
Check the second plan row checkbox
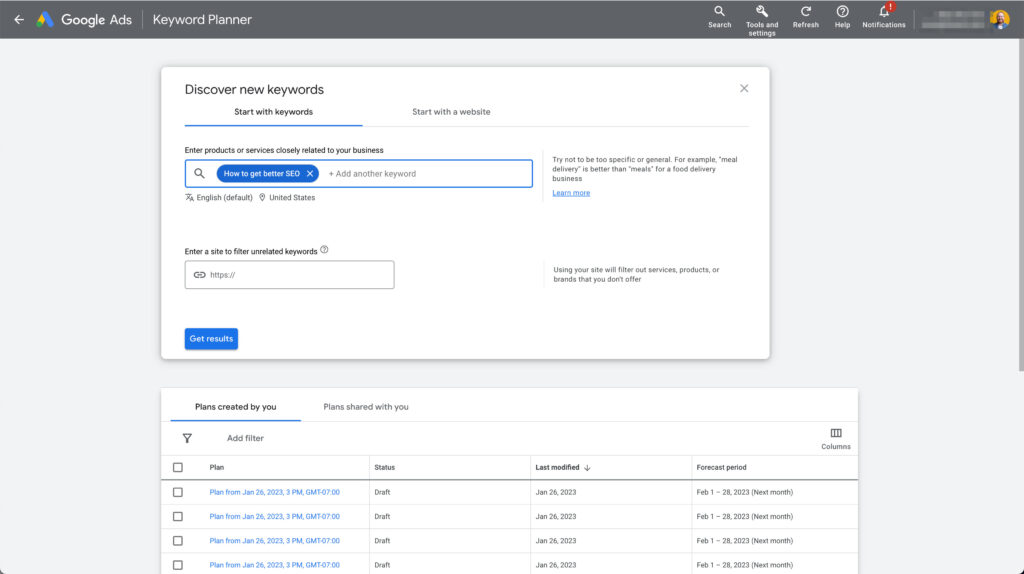tap(178, 516)
